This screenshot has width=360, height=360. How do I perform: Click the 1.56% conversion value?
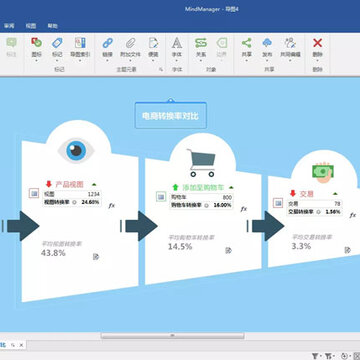pos(333,212)
